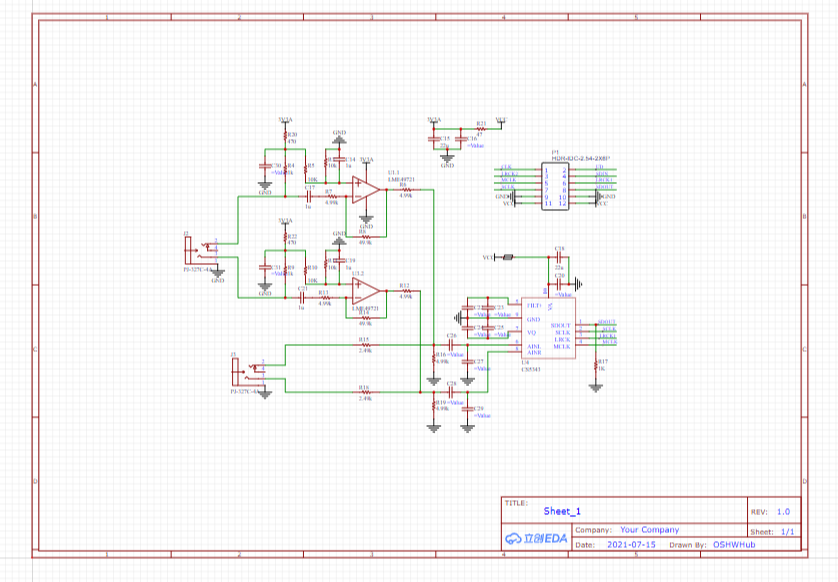Screen dimensions: 838x582
Task: Select resistor R22 under the 3V3A rail
Action: pos(285,238)
